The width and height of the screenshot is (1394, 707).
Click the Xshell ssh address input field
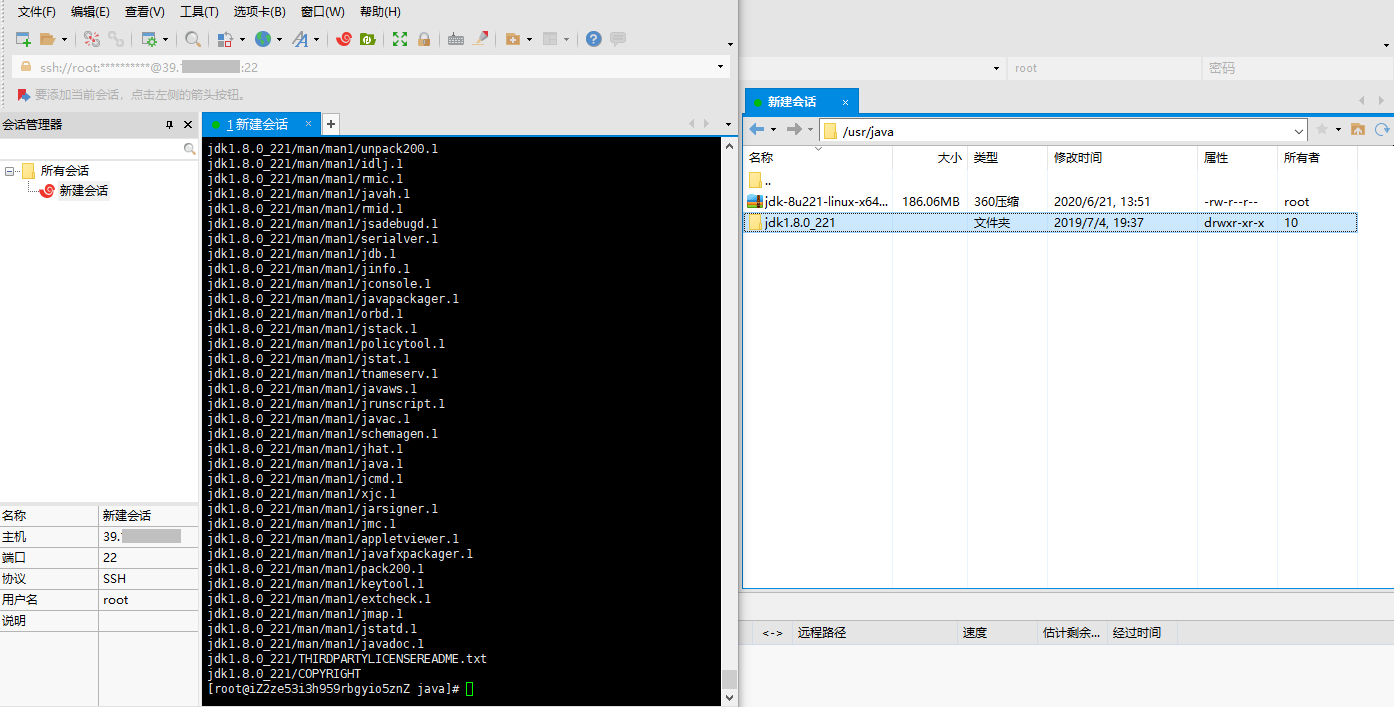[x=370, y=67]
